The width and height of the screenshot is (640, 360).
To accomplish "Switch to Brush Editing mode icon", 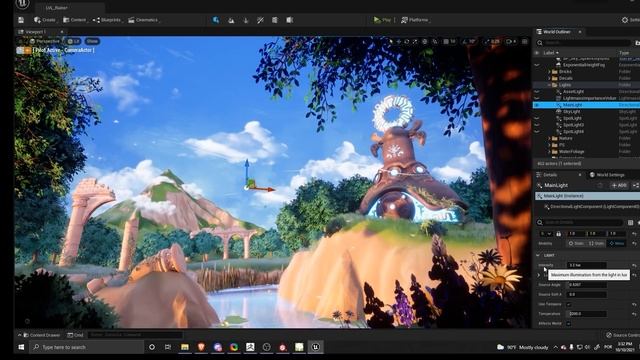I will [289, 20].
